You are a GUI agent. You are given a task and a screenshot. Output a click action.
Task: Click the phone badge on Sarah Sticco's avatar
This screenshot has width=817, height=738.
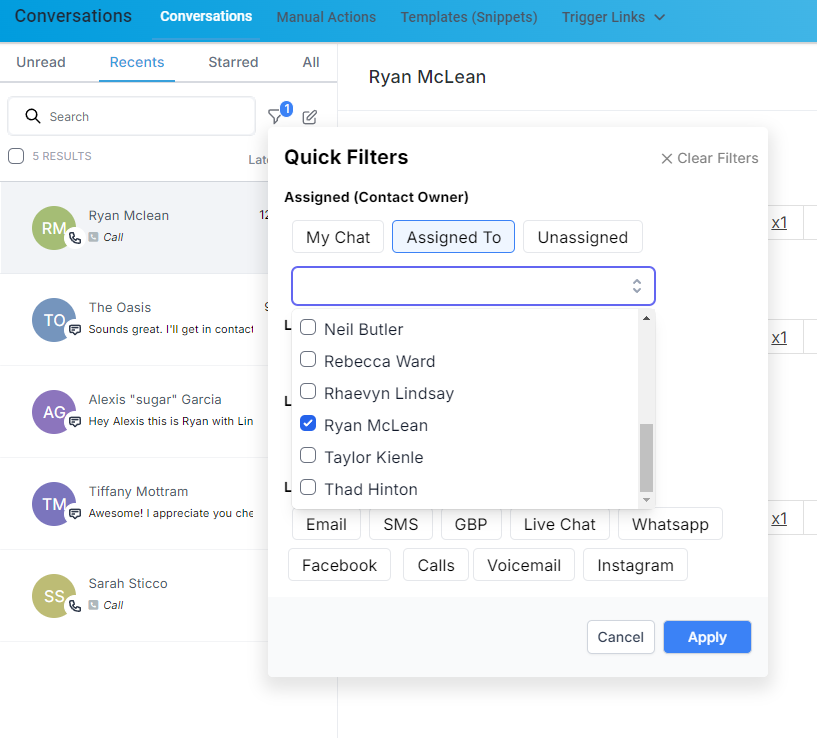[75, 606]
